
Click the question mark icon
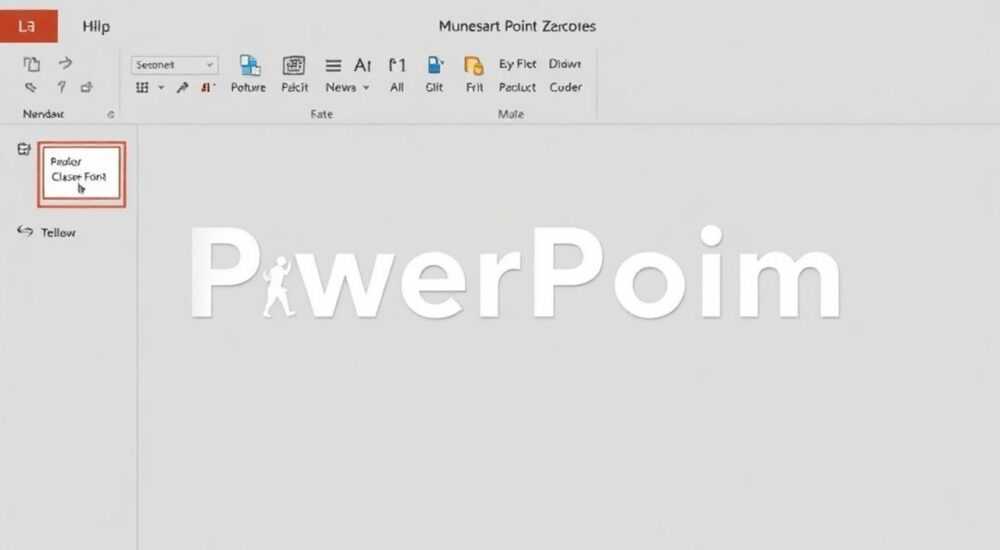pyautogui.click(x=61, y=87)
